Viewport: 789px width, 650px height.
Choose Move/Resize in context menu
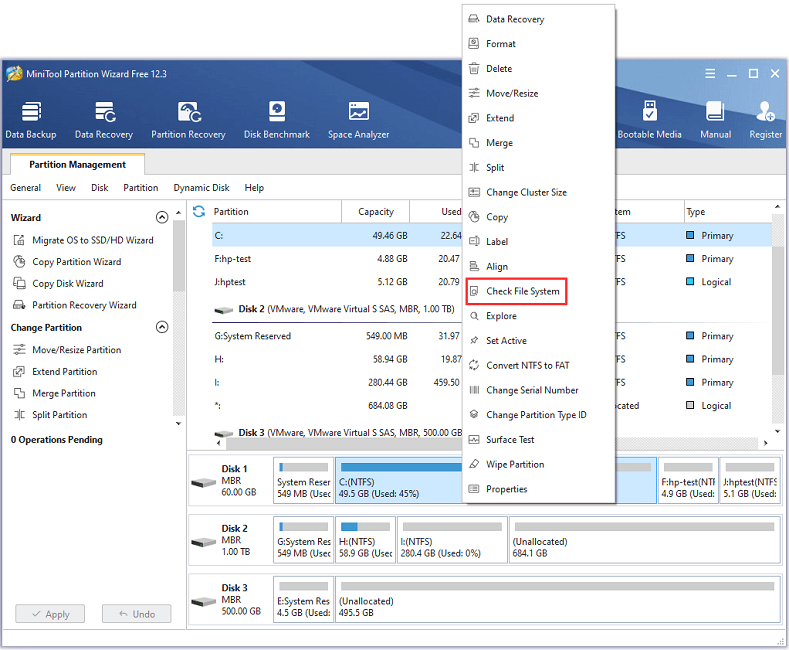pyautogui.click(x=538, y=93)
